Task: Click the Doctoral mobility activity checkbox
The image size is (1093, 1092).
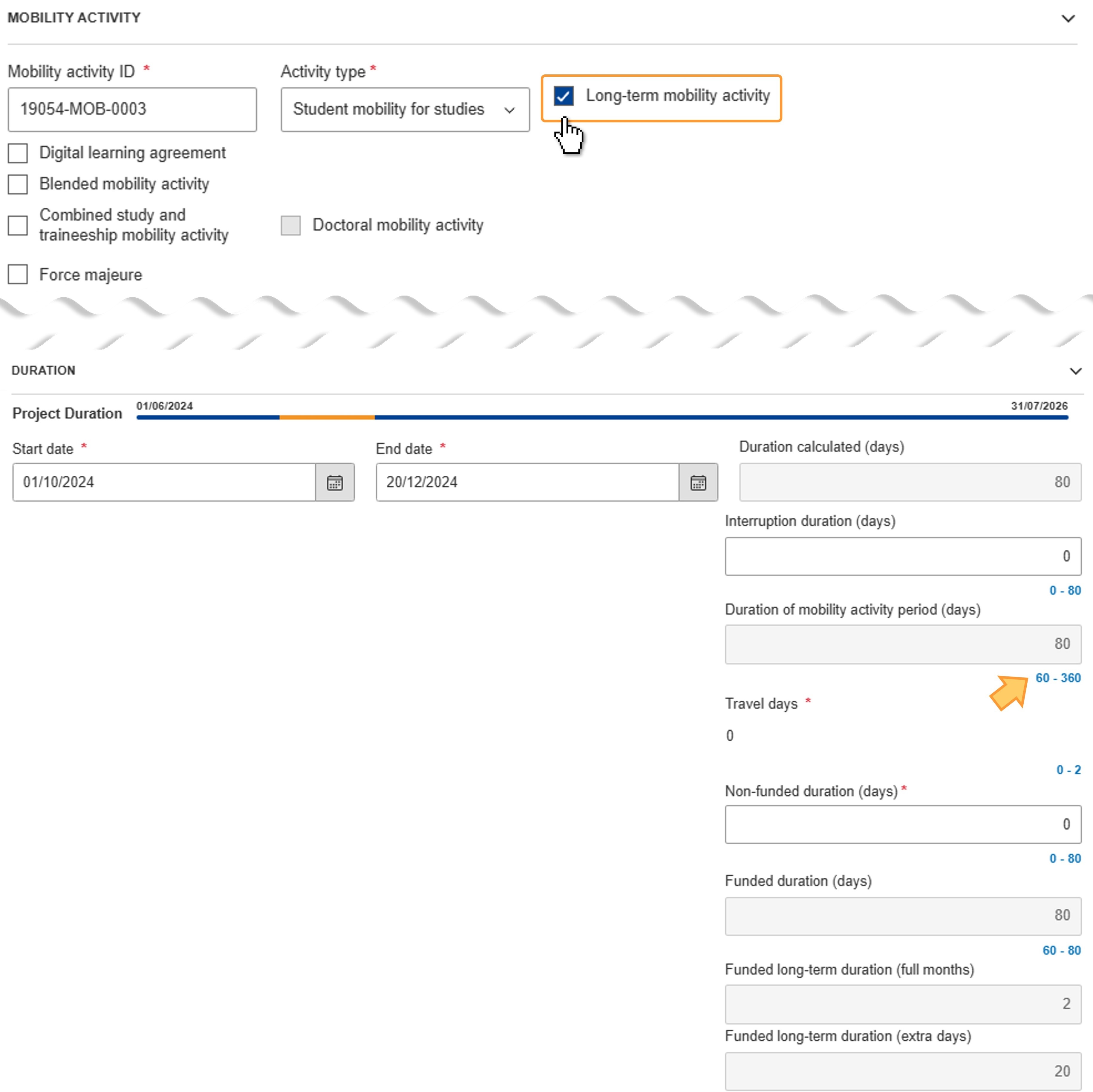Action: (291, 225)
